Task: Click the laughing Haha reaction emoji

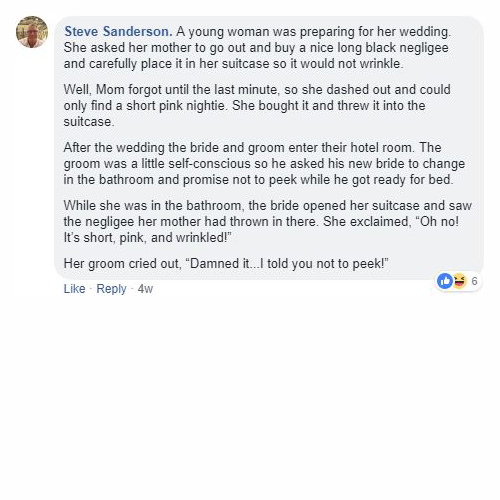Action: 459,281
